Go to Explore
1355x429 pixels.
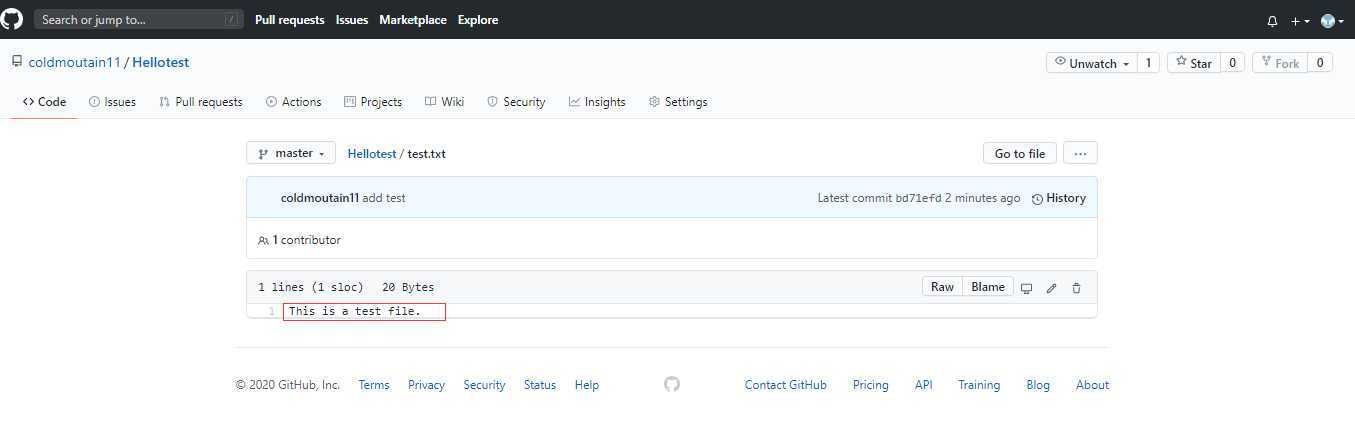pos(478,20)
